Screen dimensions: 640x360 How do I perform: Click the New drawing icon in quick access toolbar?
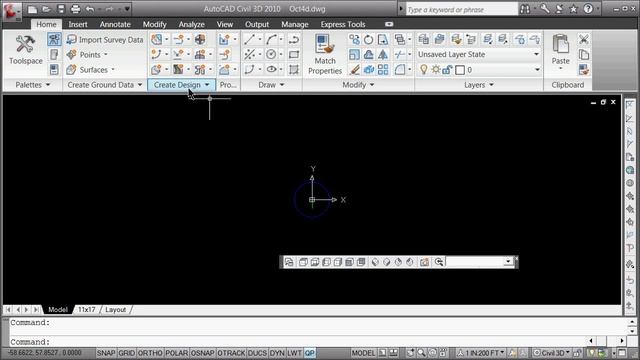[32, 9]
